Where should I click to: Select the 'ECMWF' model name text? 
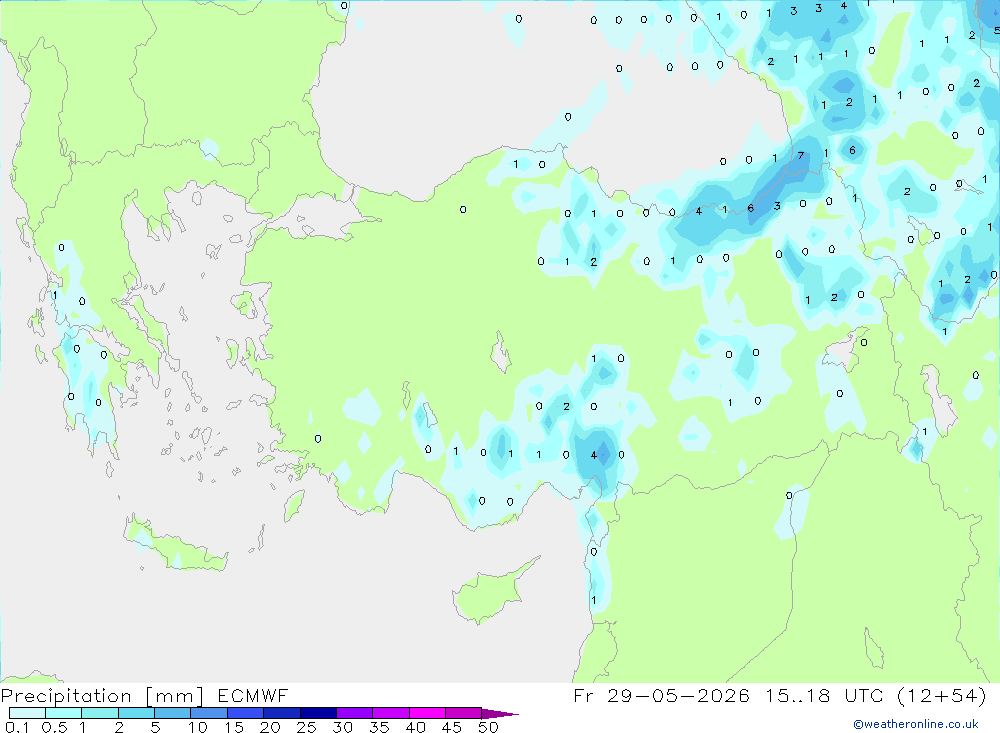coord(253,696)
